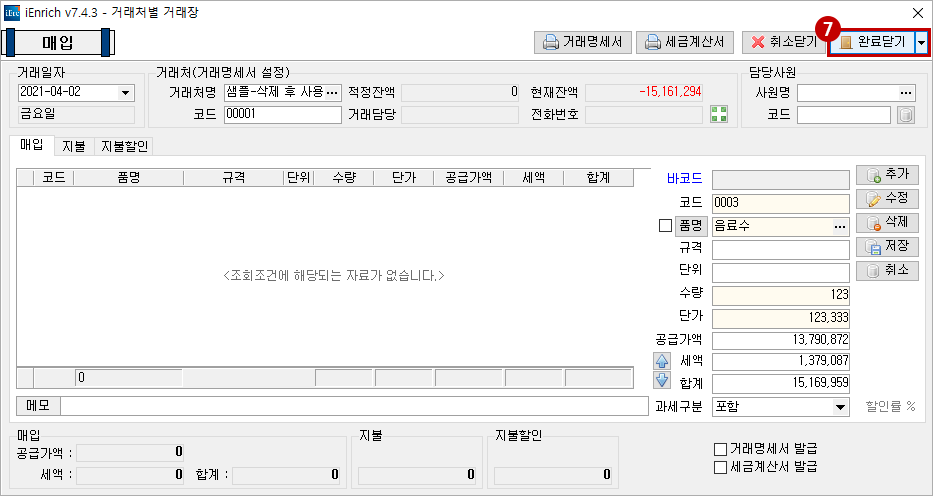Viewport: 933px width, 496px height.
Task: Click the 규격 column header
Action: (x=234, y=177)
